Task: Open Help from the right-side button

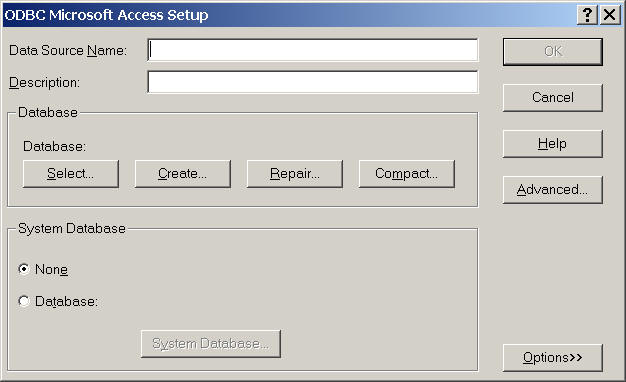Action: [553, 144]
